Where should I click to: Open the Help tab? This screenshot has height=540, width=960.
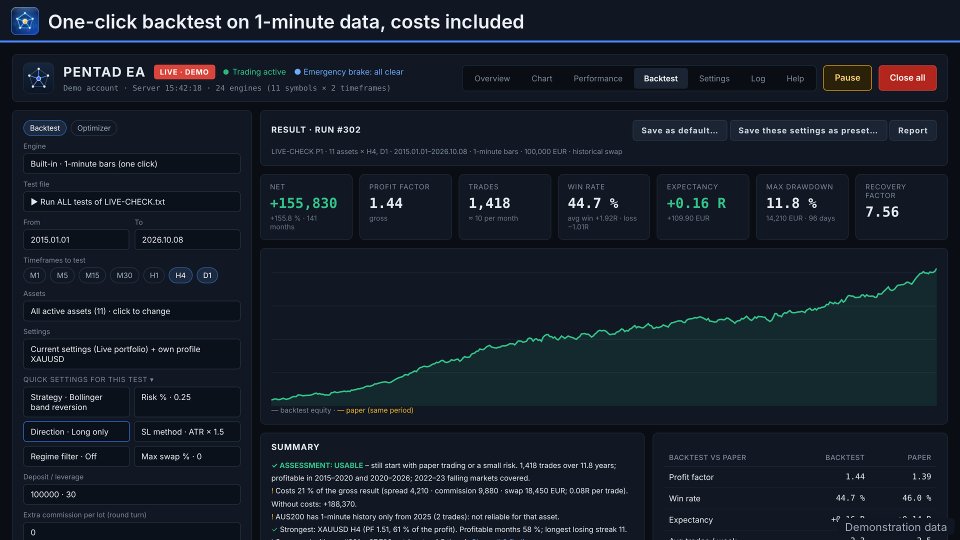[x=795, y=78]
